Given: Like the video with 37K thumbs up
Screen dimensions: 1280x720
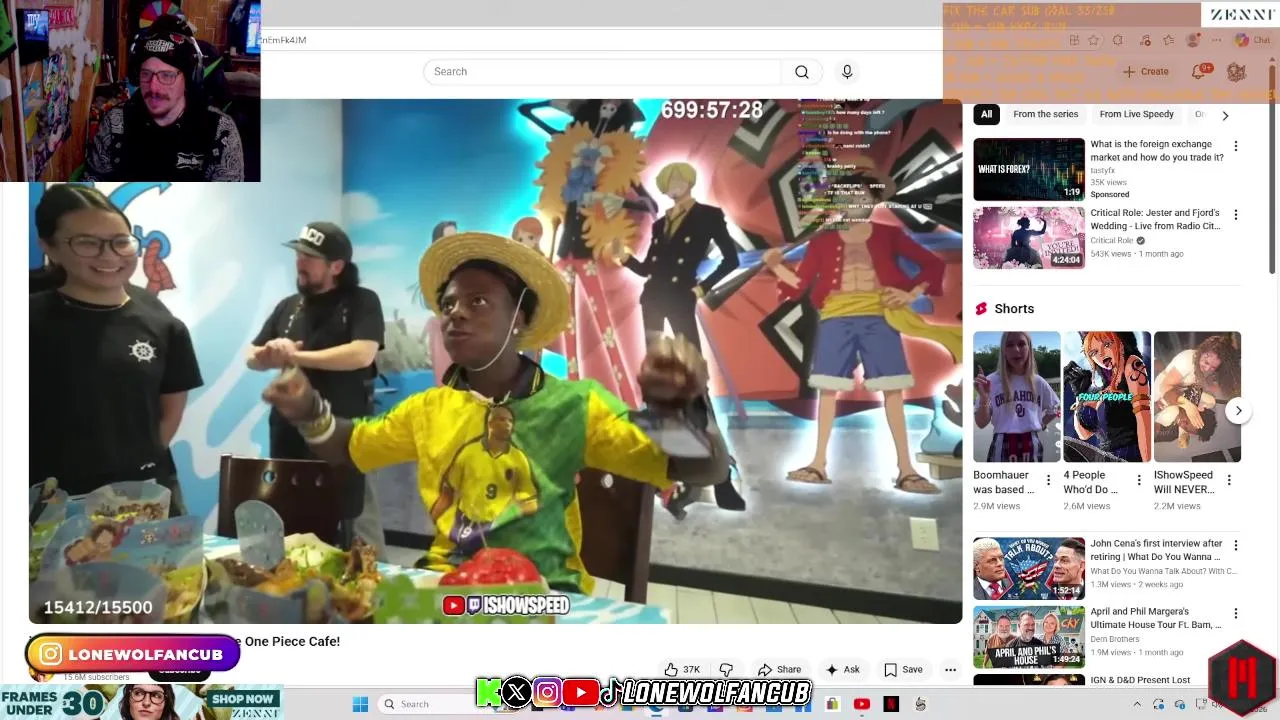Looking at the screenshot, I should pos(681,670).
